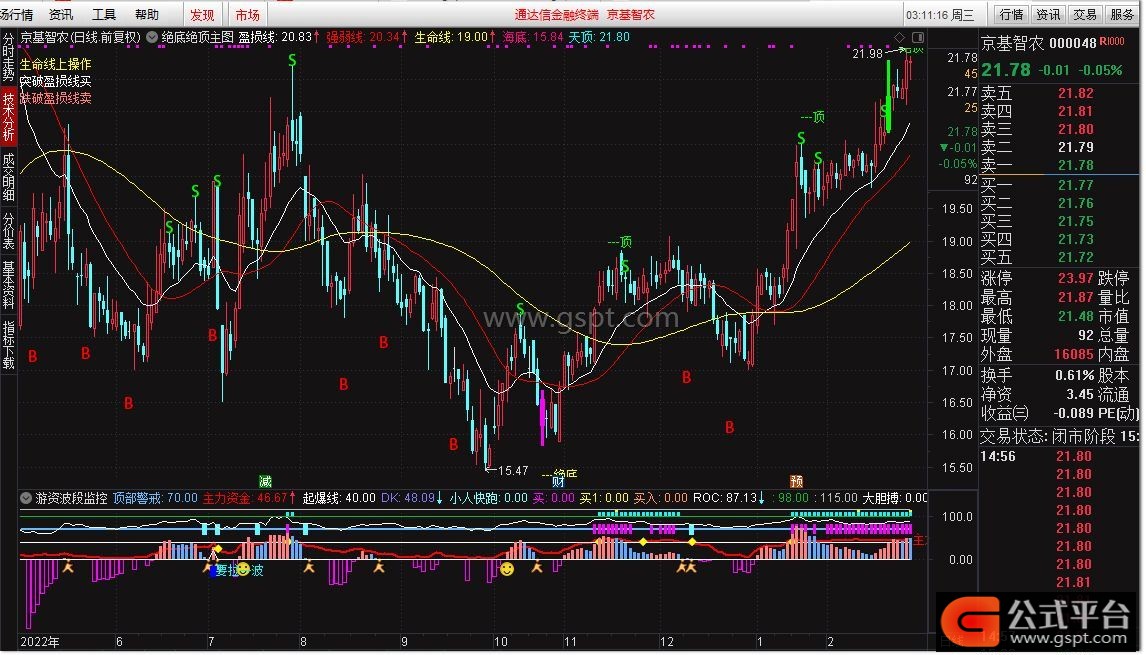The height and width of the screenshot is (655, 1146).
Task: Click the 卖四 price 21.81
Action: click(1076, 111)
